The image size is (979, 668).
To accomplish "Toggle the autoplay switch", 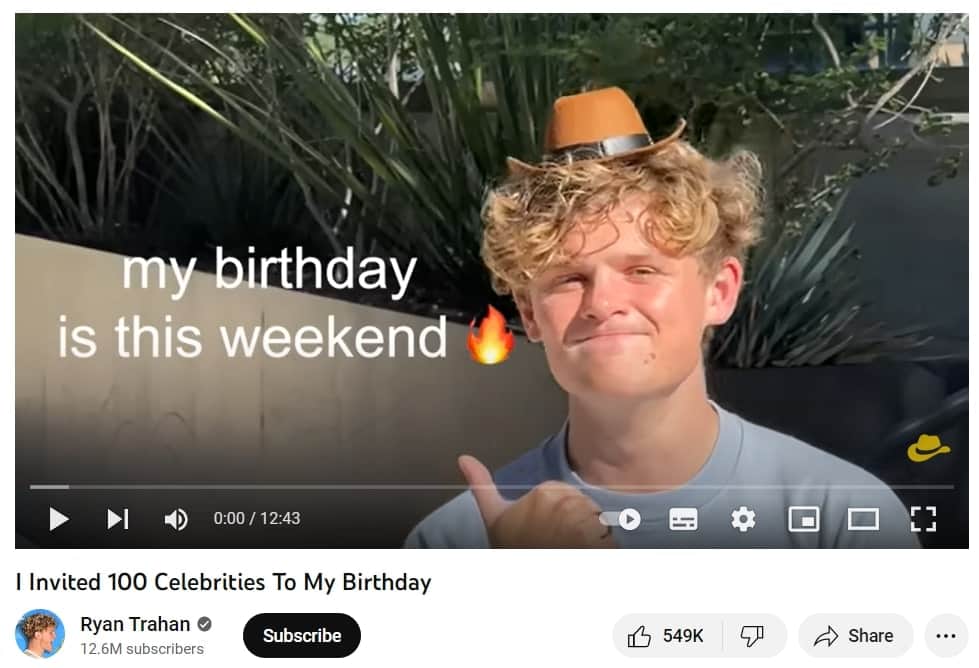I will pyautogui.click(x=620, y=519).
